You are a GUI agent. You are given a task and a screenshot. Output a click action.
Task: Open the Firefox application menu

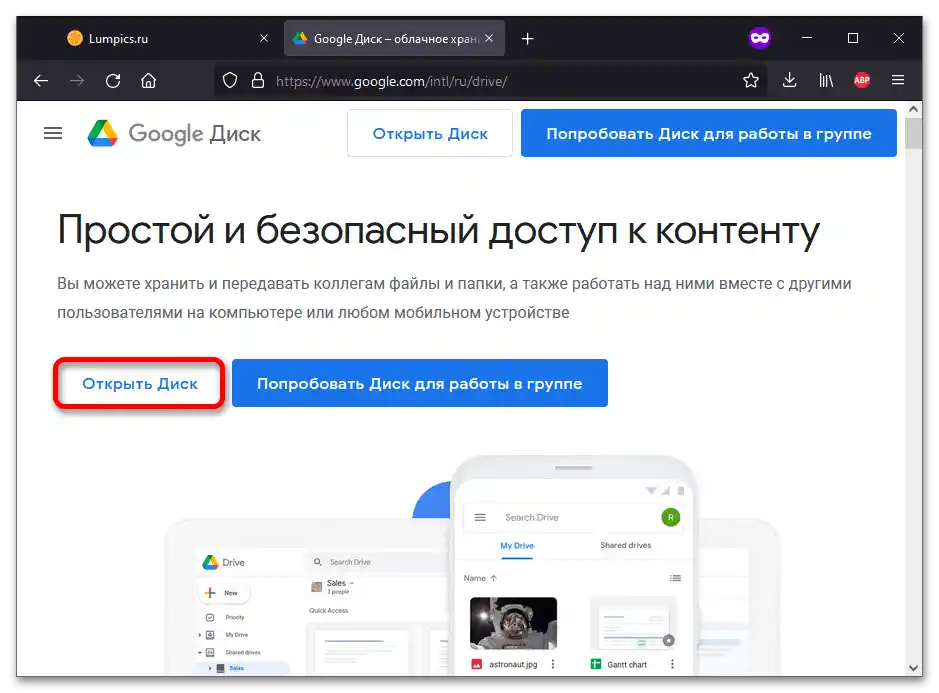(x=898, y=80)
